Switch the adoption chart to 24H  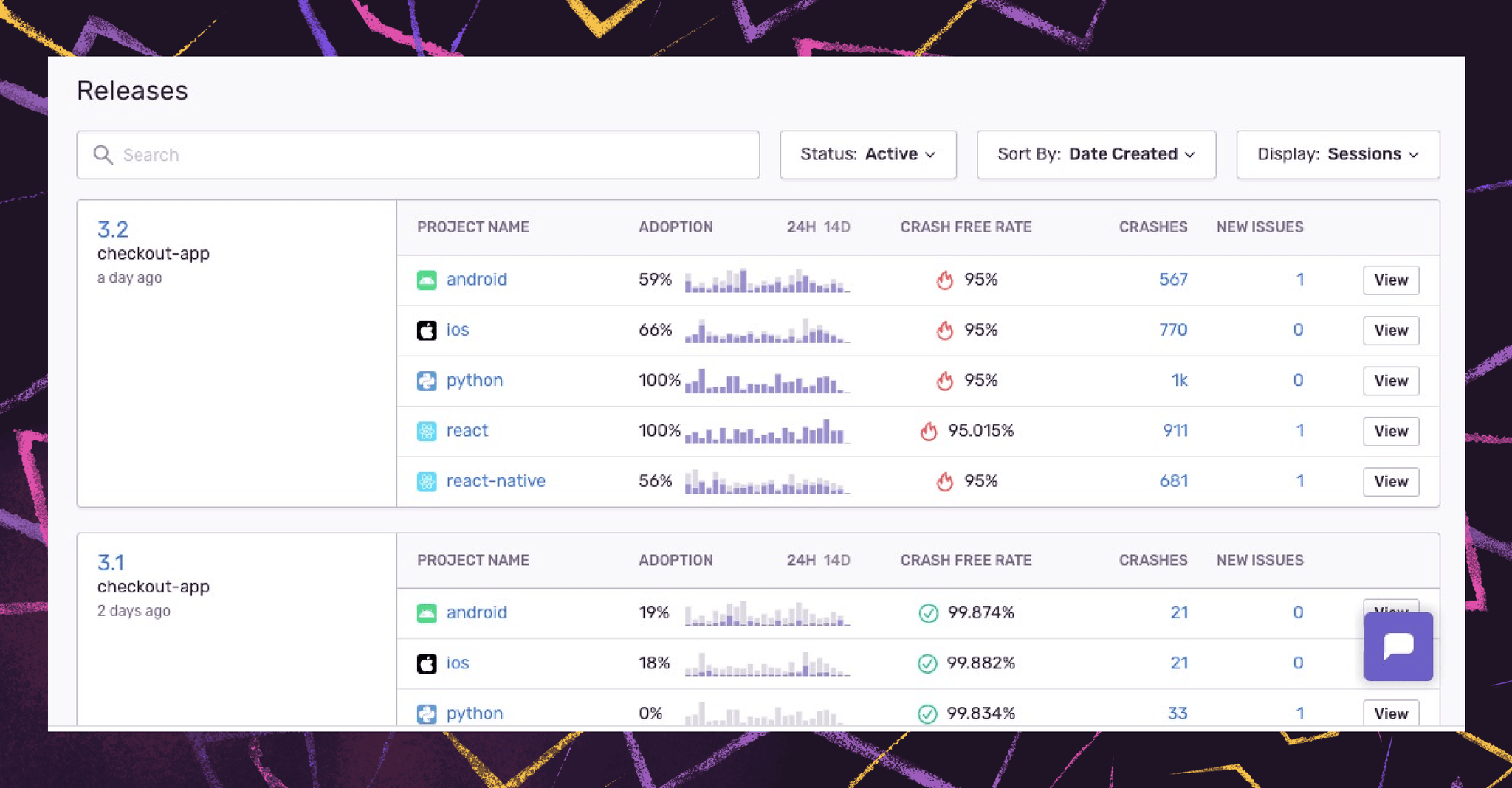point(800,227)
